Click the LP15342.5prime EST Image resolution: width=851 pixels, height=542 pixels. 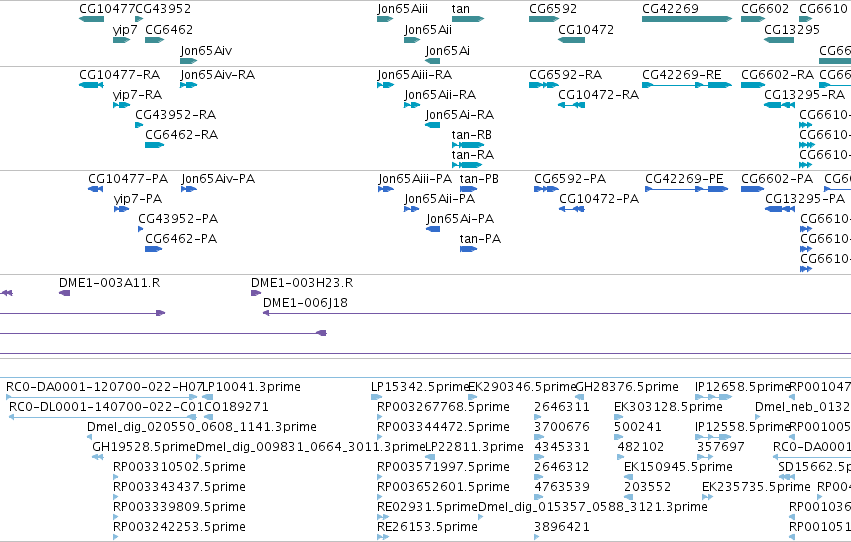click(x=377, y=397)
